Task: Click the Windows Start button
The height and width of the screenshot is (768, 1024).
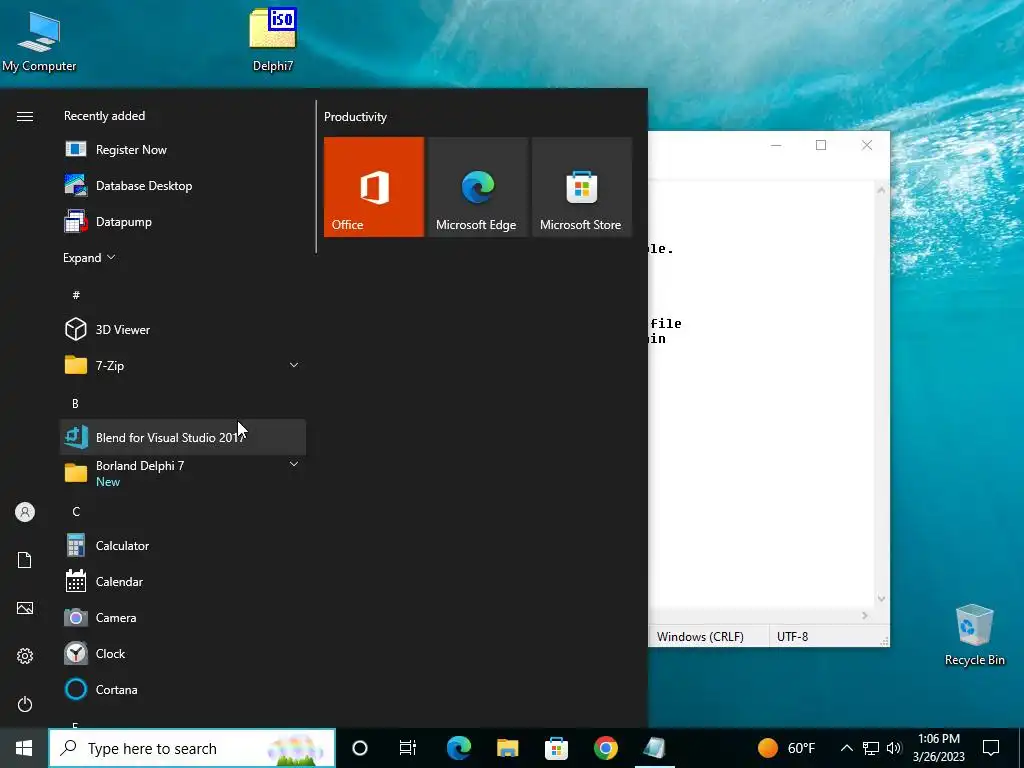Action: pyautogui.click(x=24, y=748)
